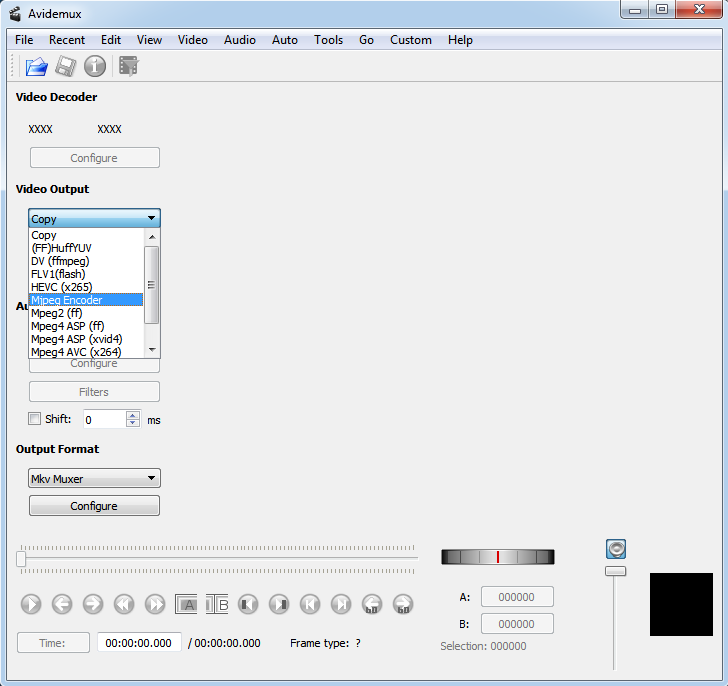Viewport: 728px width, 686px height.
Task: Go to previous frame arrow
Action: [x=62, y=604]
